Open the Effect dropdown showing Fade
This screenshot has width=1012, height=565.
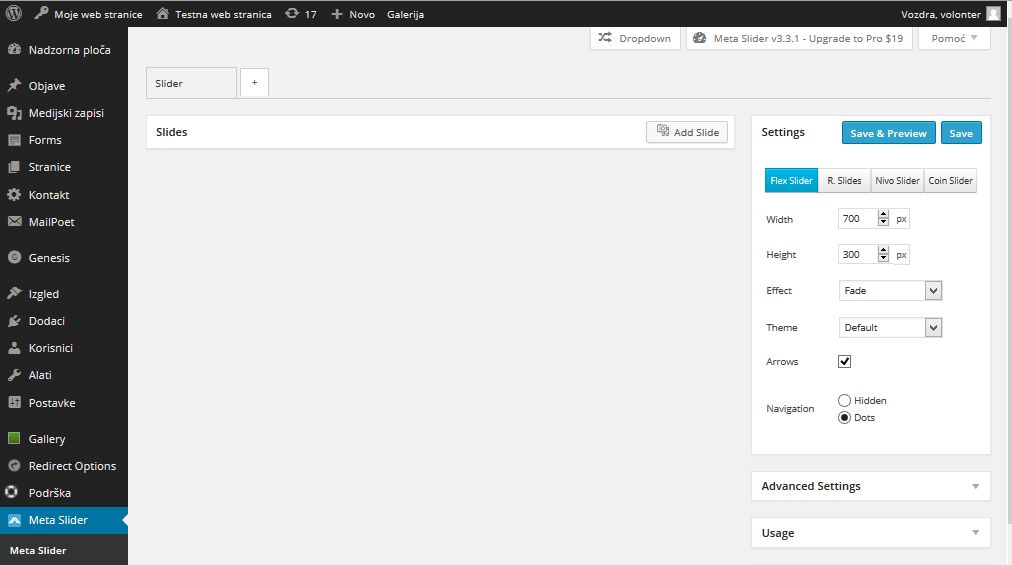(x=890, y=291)
